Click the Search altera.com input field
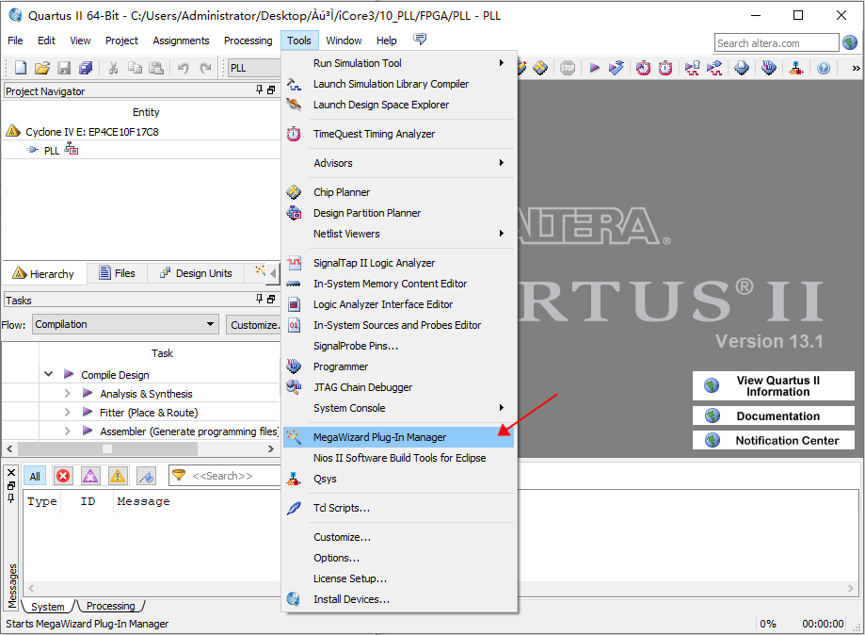The image size is (865, 635). (776, 43)
